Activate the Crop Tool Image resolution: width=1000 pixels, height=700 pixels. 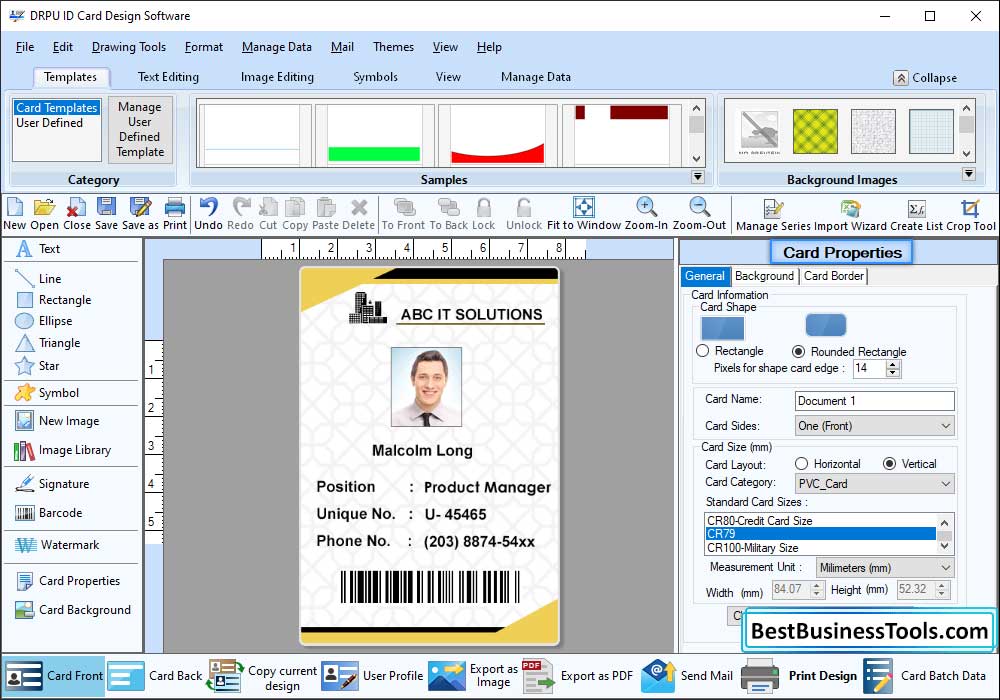tap(971, 215)
